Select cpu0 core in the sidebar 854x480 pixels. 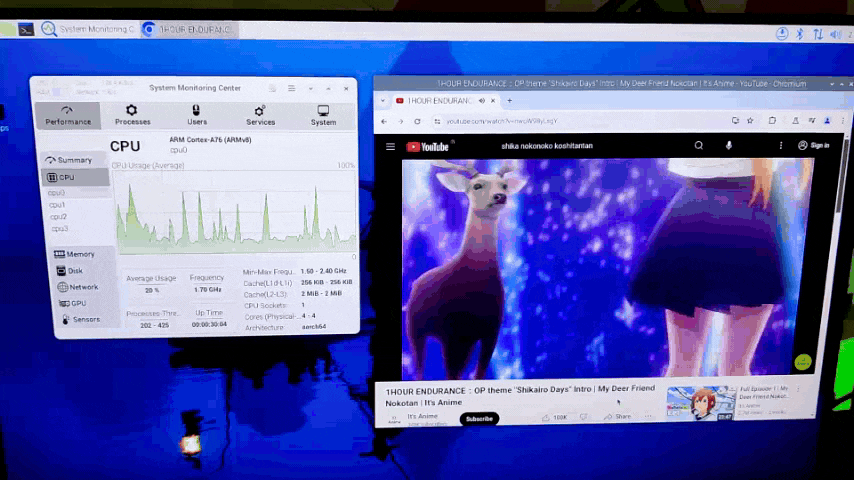(57, 192)
